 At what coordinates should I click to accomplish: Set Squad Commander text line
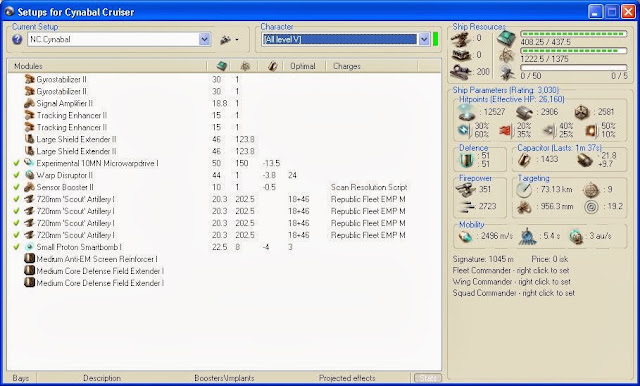pos(513,293)
